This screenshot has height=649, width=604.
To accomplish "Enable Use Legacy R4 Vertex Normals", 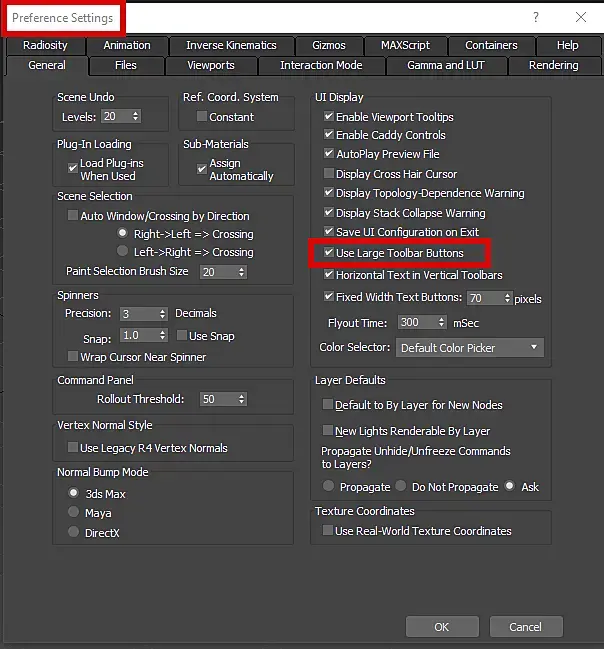I will [72, 447].
